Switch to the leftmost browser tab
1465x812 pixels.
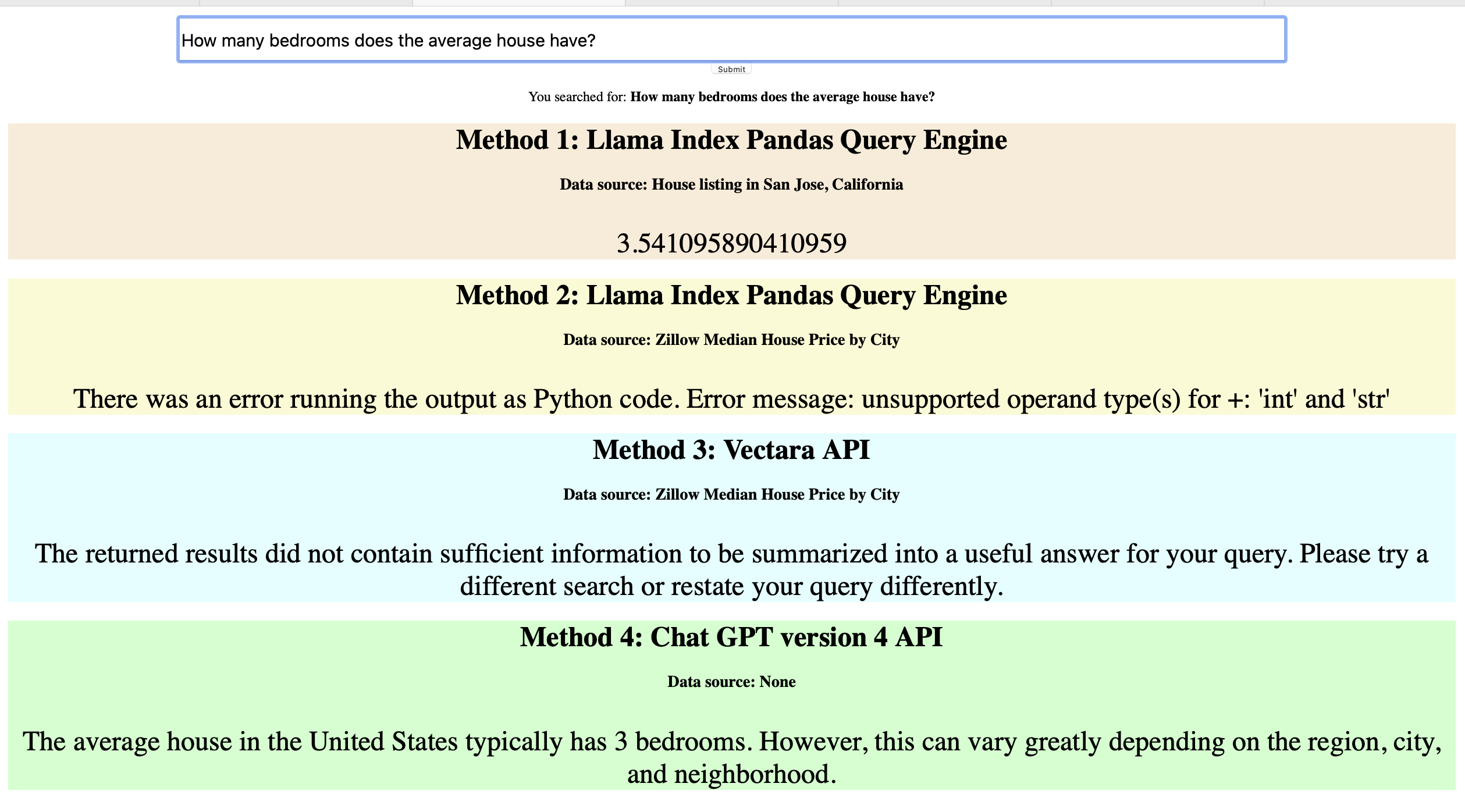click(x=99, y=3)
